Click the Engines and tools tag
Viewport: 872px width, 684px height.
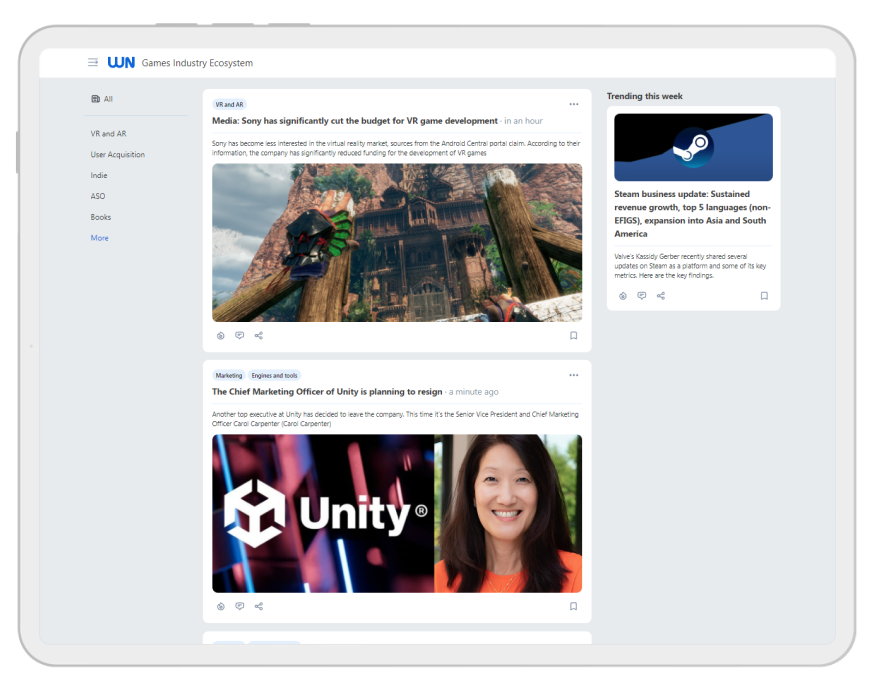tap(274, 375)
